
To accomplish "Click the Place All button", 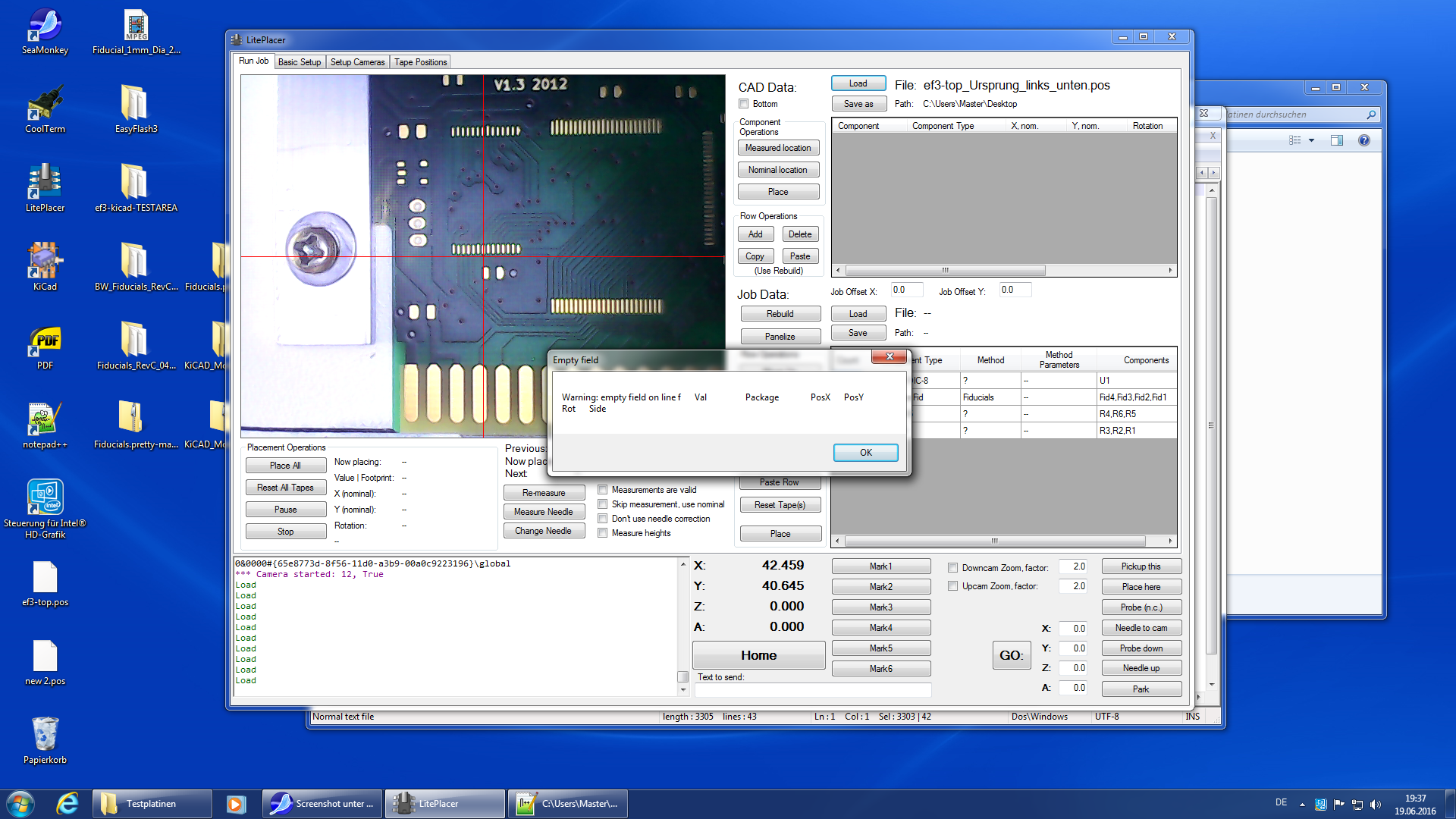I will pyautogui.click(x=286, y=466).
